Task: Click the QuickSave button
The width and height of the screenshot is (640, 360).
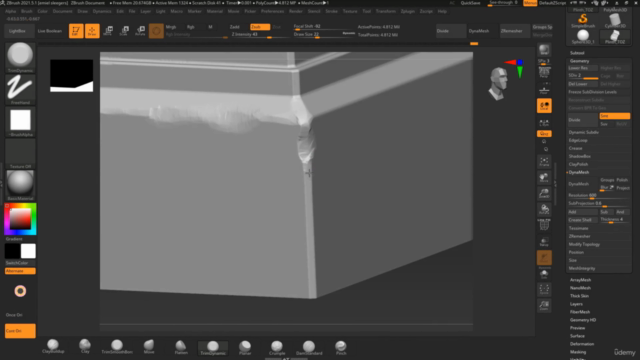Action: [471, 3]
